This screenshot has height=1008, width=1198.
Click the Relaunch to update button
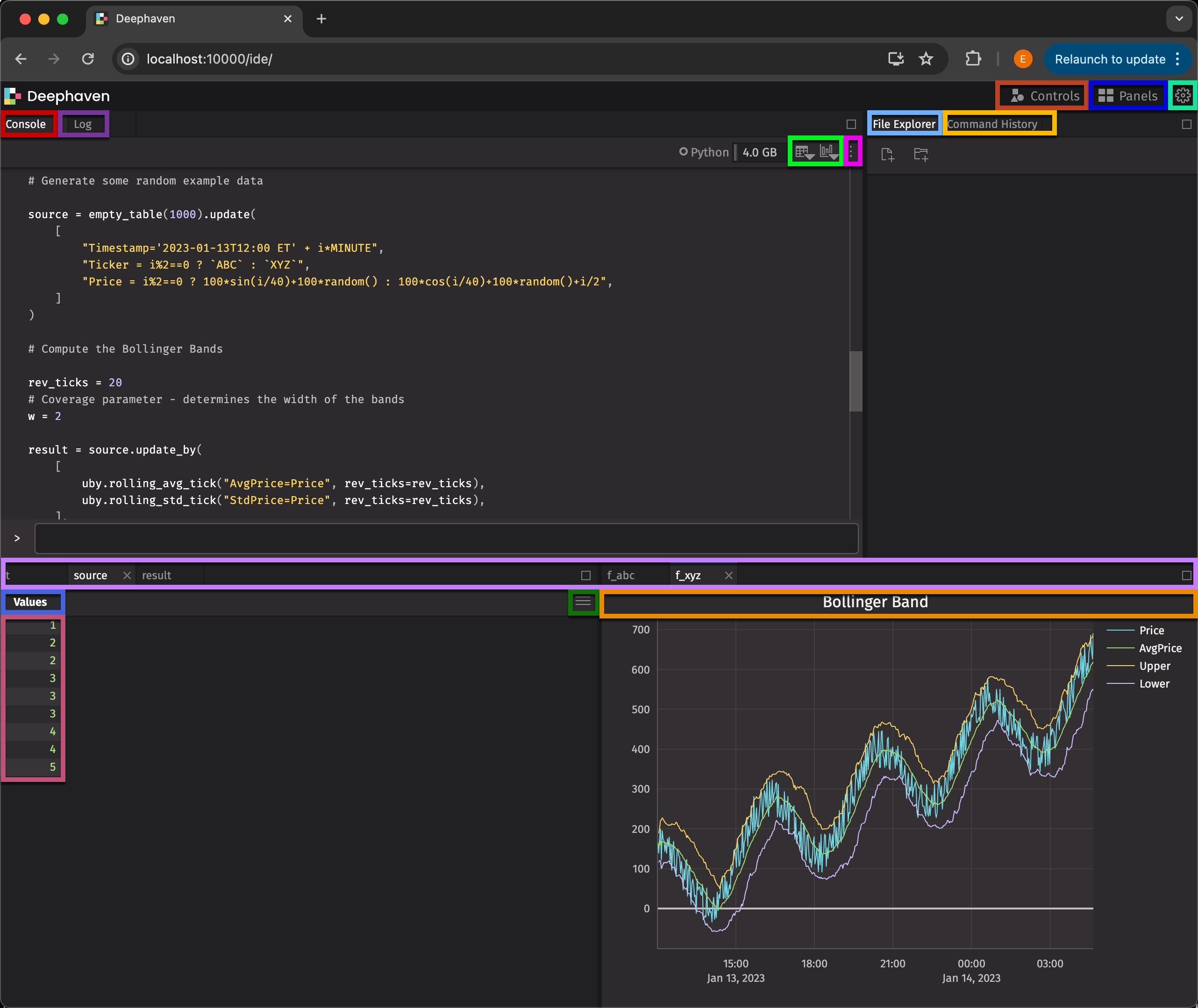(x=1109, y=58)
